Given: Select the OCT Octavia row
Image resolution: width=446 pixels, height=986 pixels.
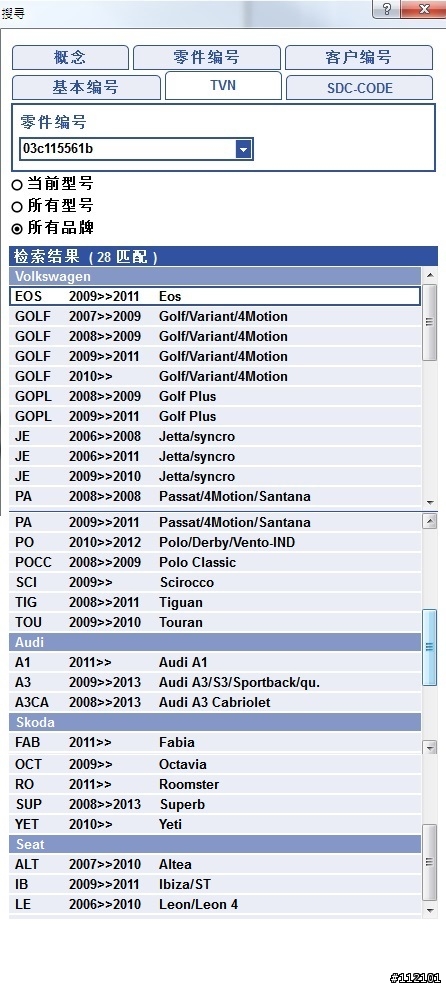Looking at the screenshot, I should point(215,765).
